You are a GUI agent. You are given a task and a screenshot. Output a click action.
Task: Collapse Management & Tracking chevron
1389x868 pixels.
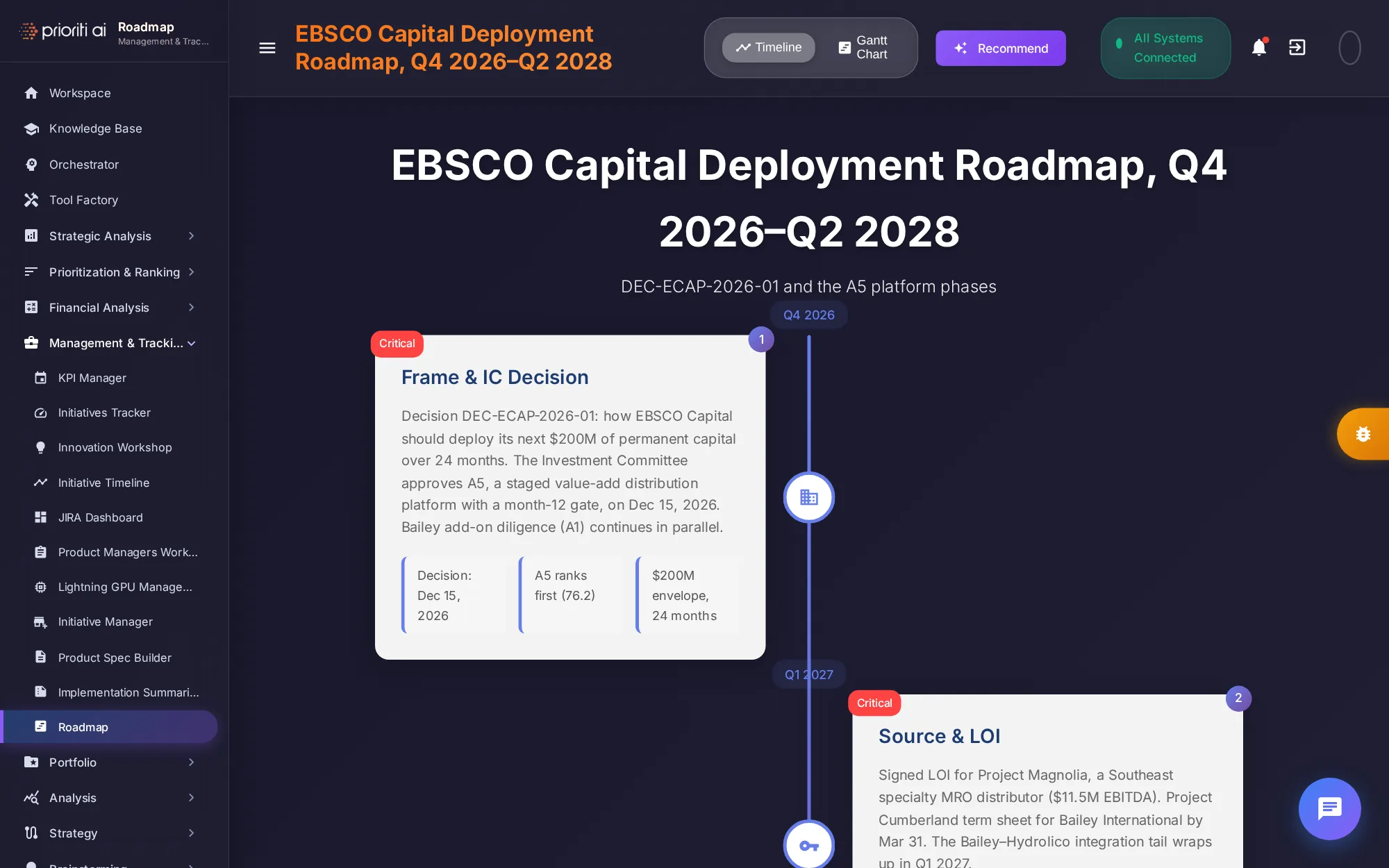pos(192,343)
